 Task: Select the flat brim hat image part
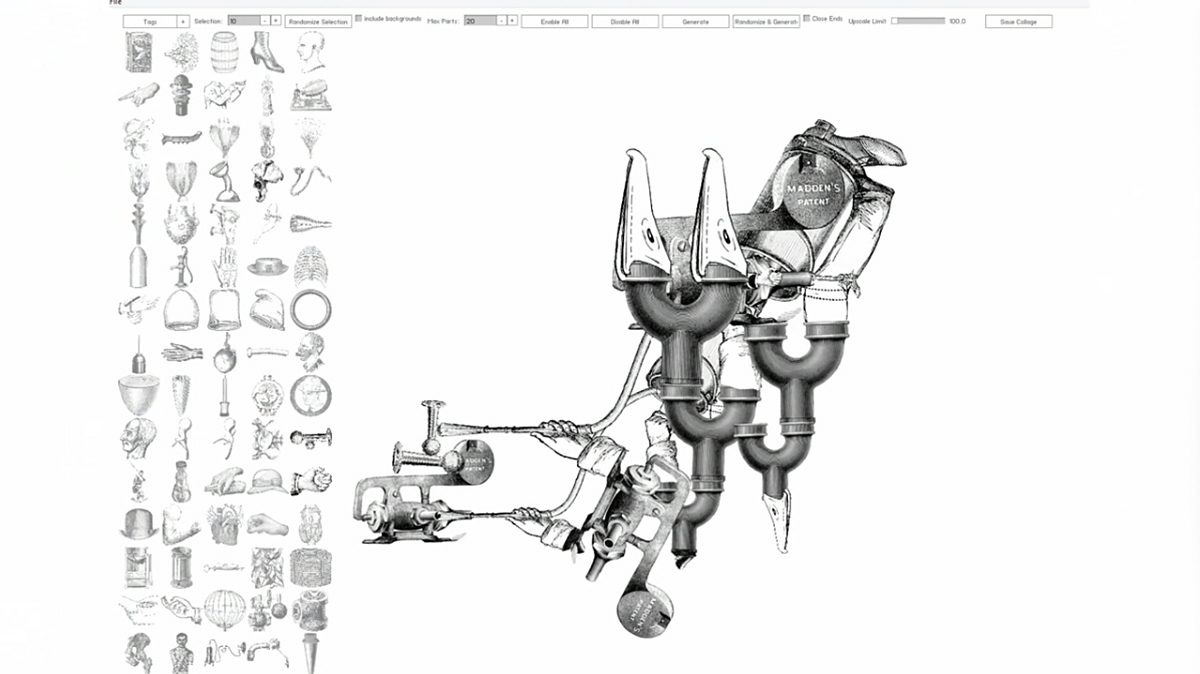[x=267, y=267]
